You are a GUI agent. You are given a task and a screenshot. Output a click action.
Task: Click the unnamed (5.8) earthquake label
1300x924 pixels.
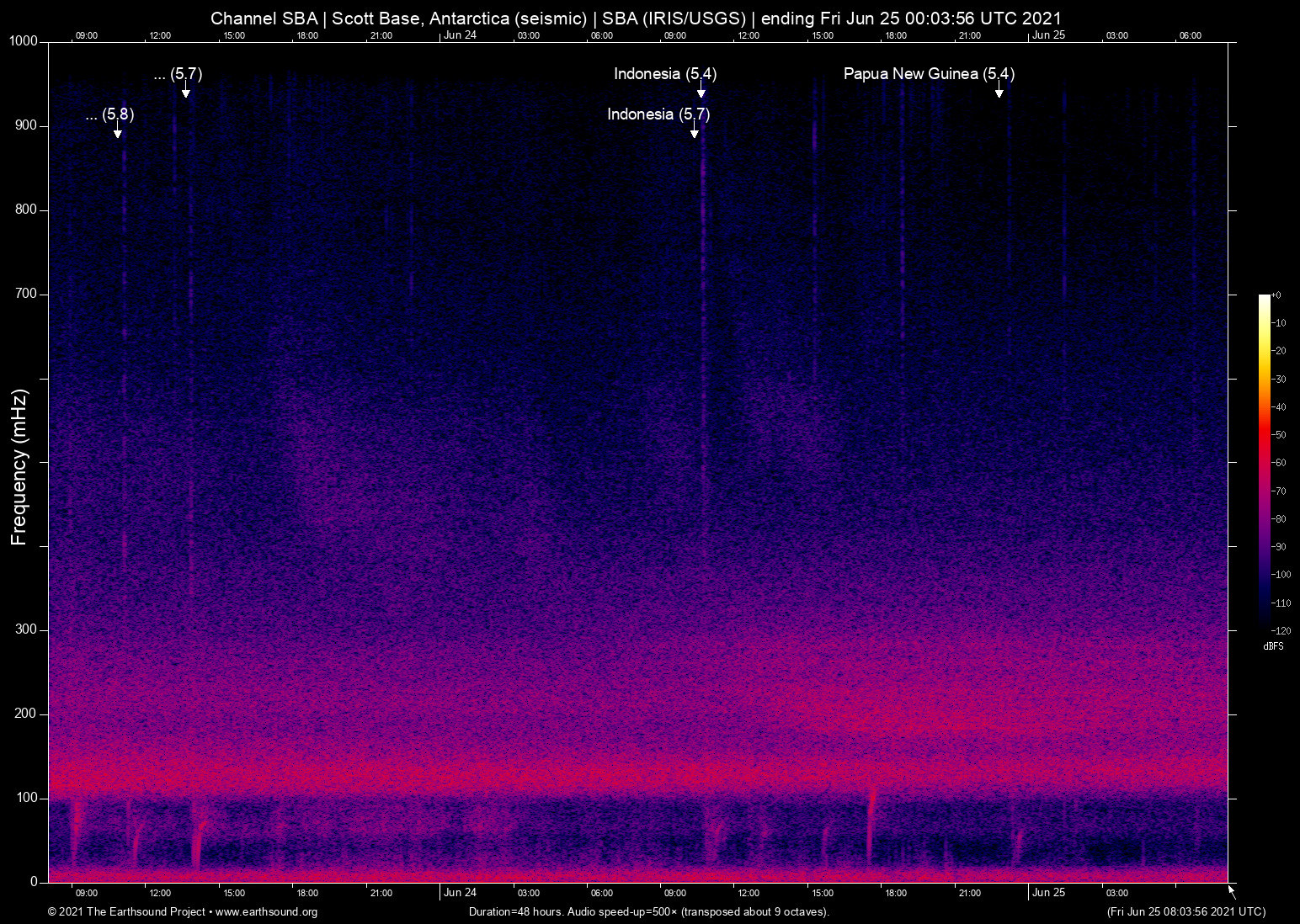coord(110,114)
